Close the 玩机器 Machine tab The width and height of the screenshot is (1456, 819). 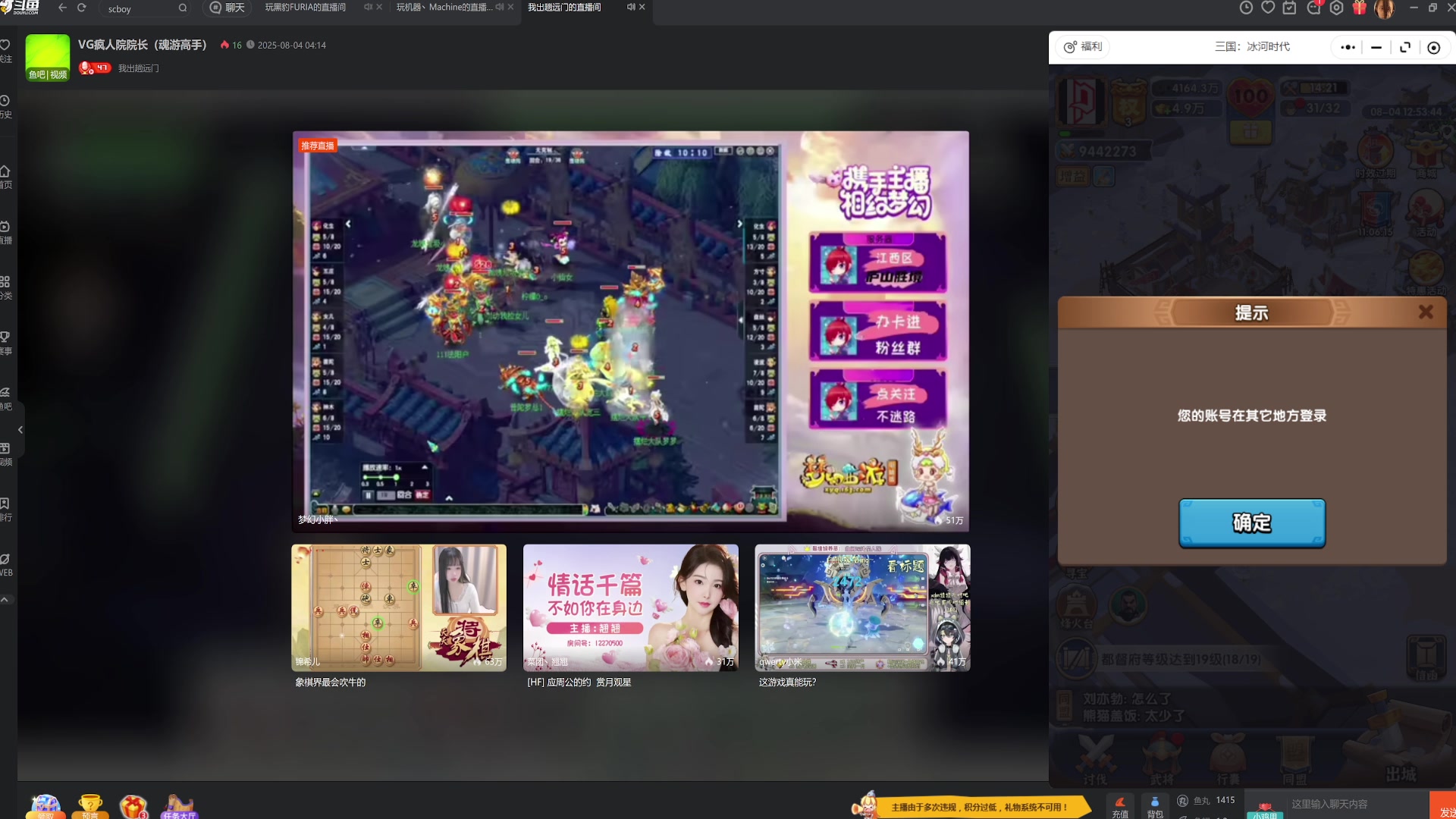coord(510,8)
